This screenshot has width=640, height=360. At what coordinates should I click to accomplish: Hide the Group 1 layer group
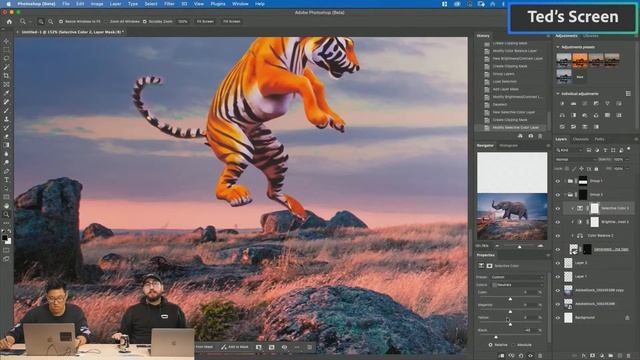coord(558,181)
